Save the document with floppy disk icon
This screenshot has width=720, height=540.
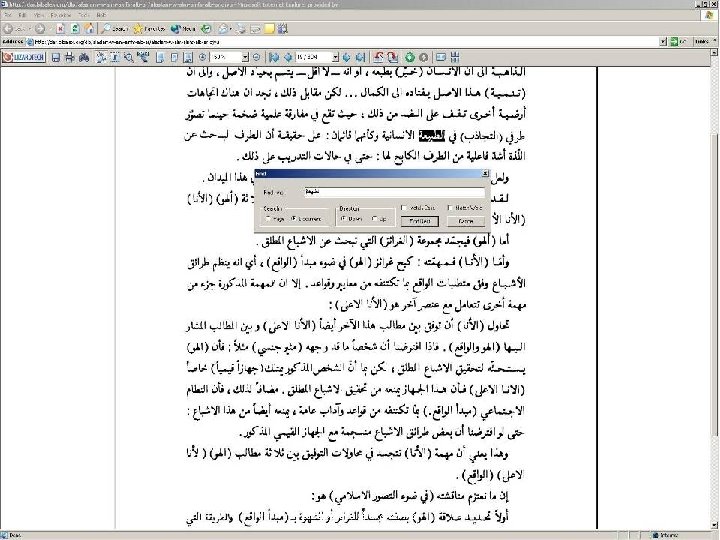click(56, 57)
